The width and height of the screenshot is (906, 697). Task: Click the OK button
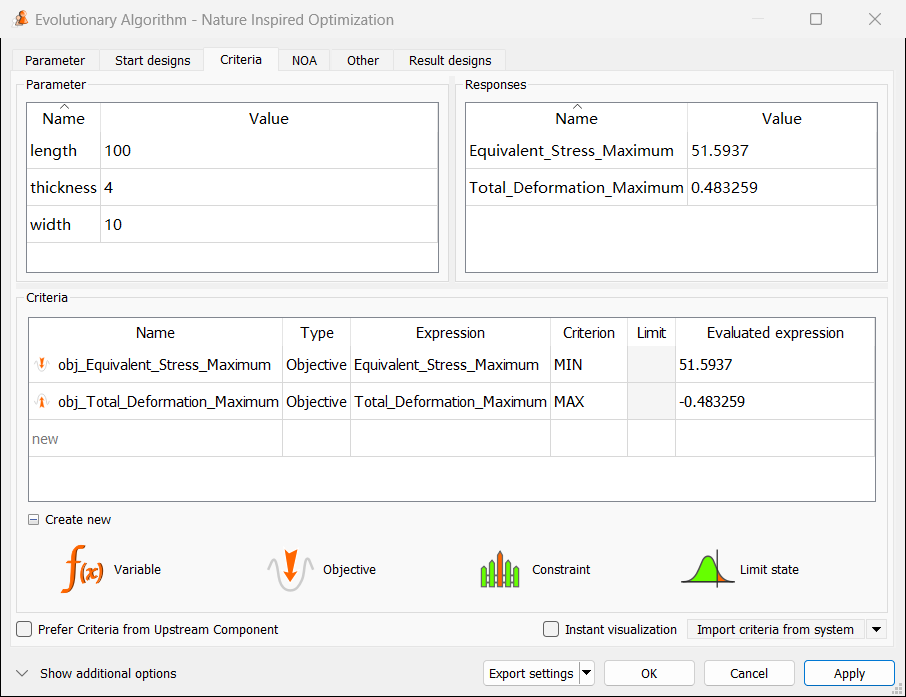(649, 673)
